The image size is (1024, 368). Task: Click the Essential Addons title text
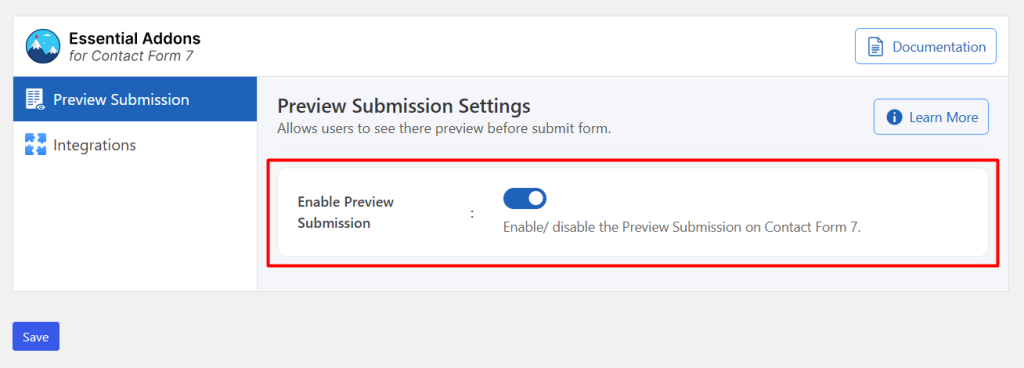coord(135,38)
